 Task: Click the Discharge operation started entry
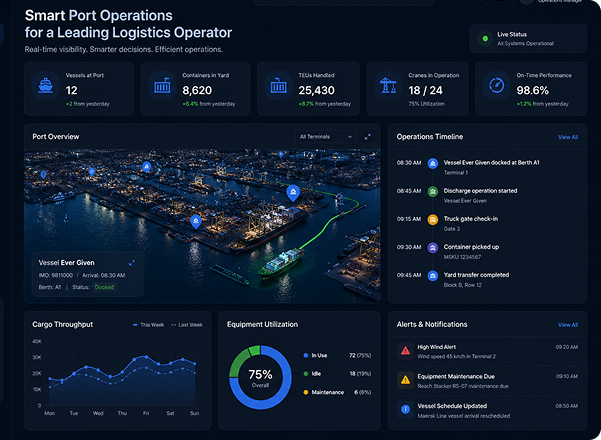(487, 195)
